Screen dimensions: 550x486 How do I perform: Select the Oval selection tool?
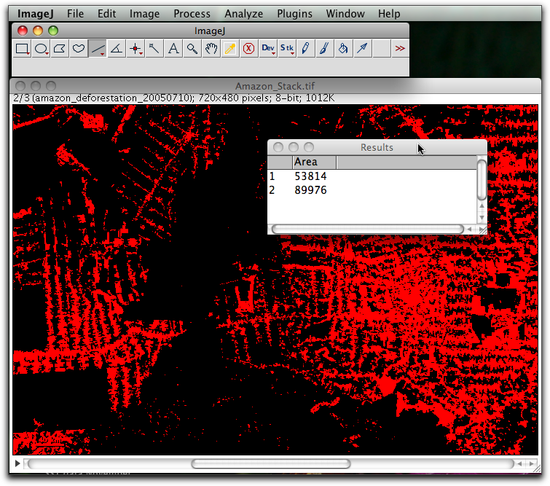[41, 48]
